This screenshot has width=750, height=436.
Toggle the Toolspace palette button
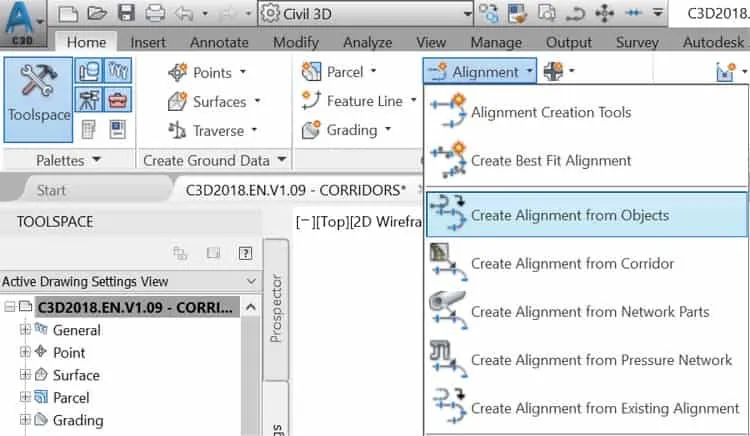tap(39, 99)
